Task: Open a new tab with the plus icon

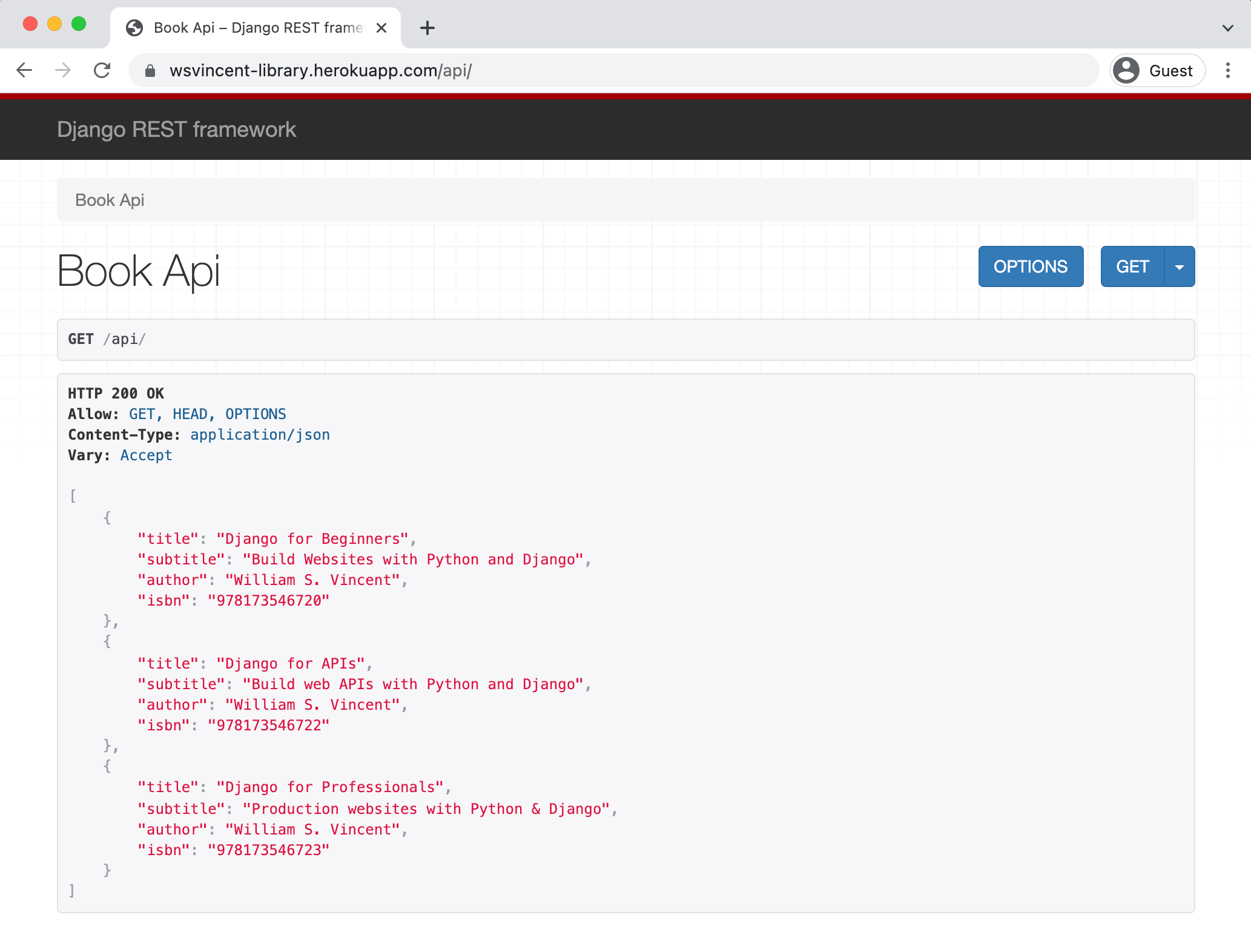Action: pyautogui.click(x=427, y=28)
